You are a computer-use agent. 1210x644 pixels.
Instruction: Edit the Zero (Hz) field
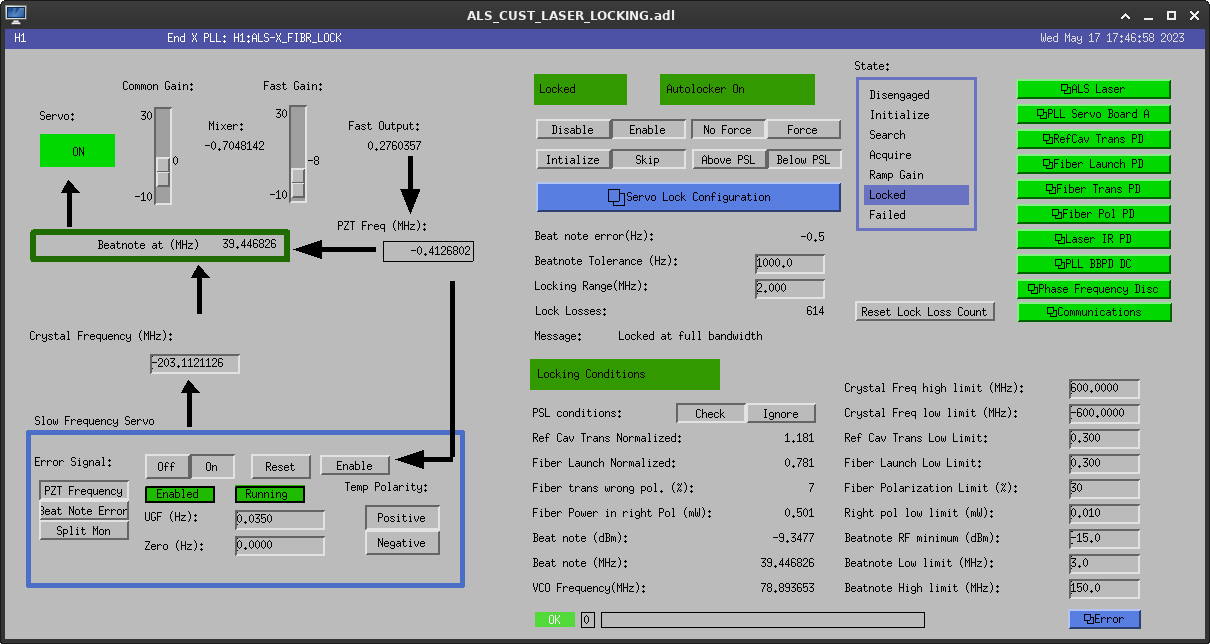pos(280,546)
